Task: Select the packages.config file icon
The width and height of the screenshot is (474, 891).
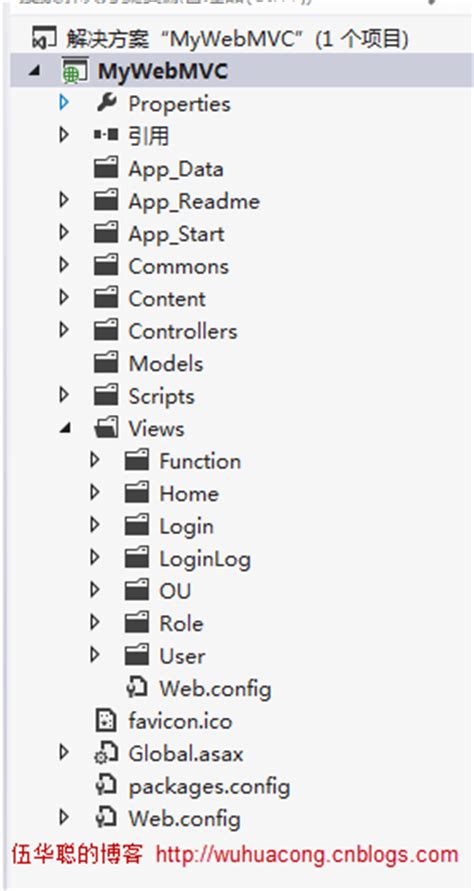Action: click(106, 786)
